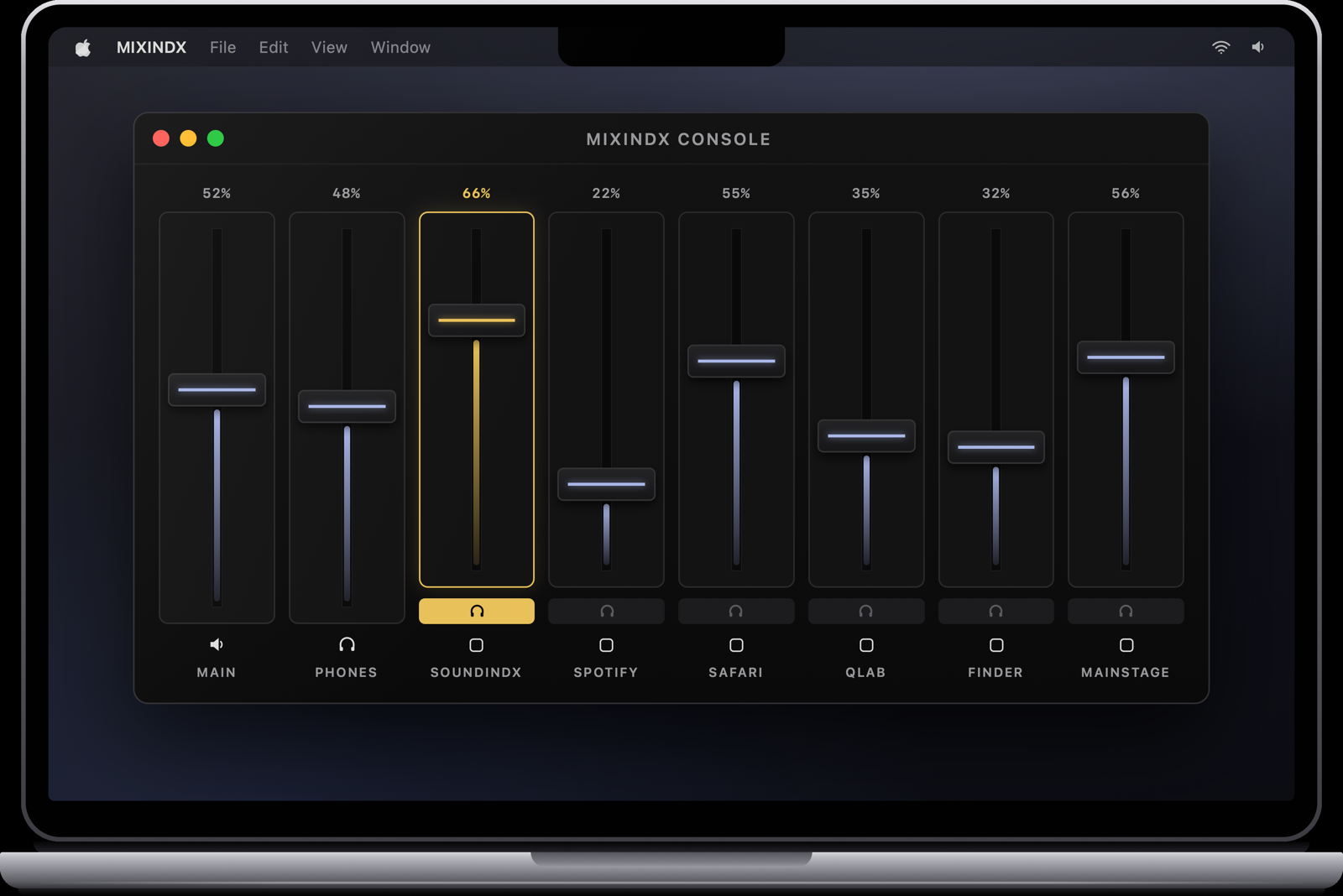
Task: Click the SOUNDINDX yellow fader handle
Action: [477, 320]
